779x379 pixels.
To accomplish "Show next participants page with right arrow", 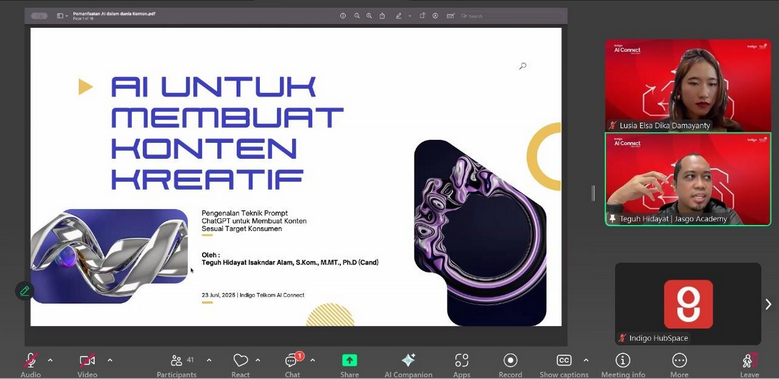I will tap(768, 304).
